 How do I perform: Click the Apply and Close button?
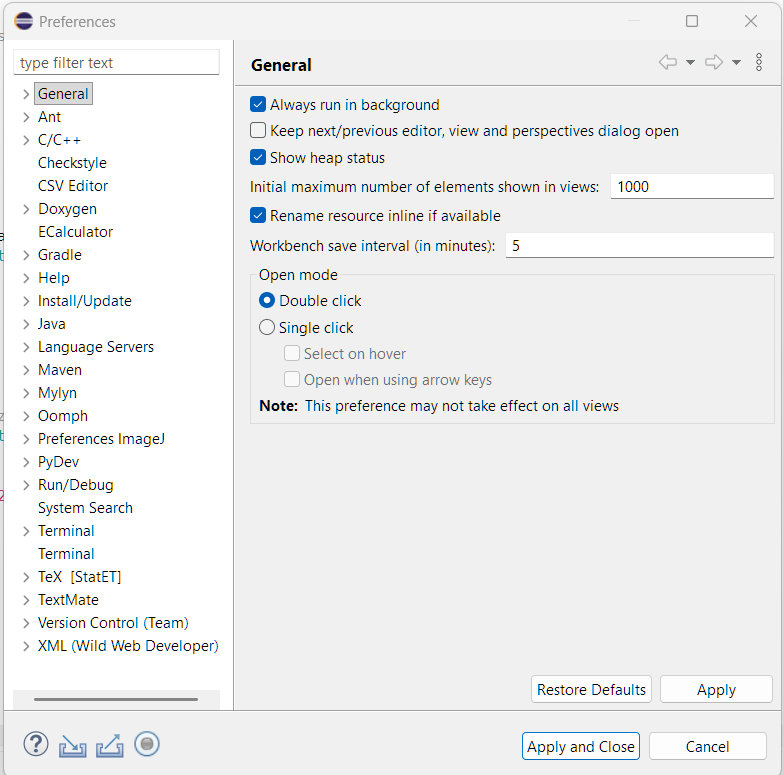point(580,746)
